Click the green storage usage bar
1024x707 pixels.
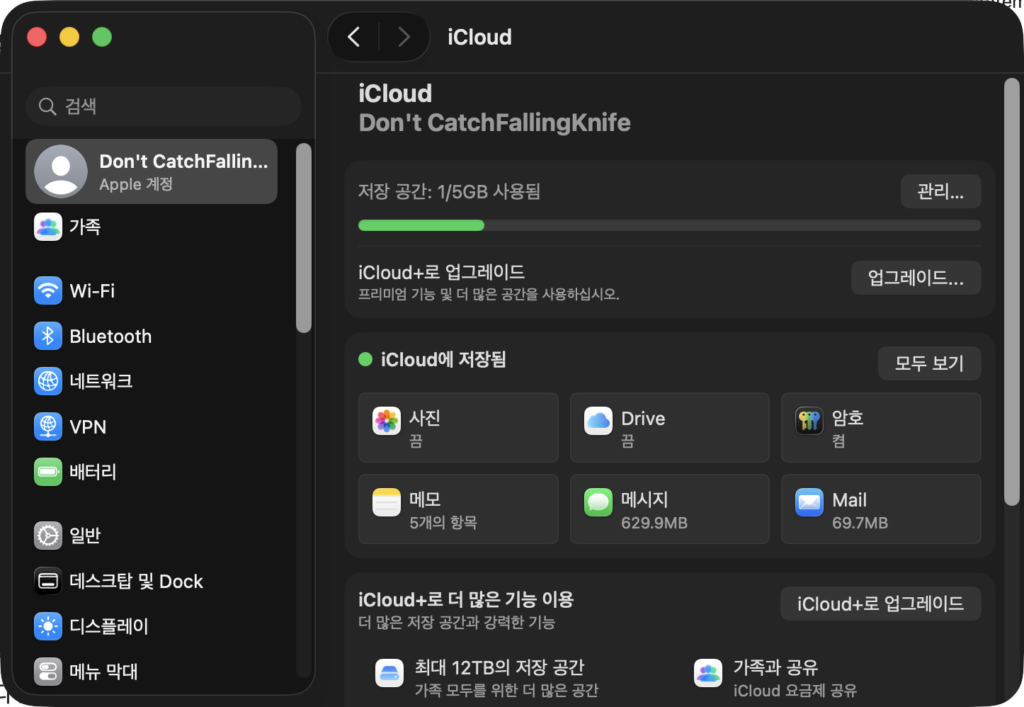coord(421,225)
